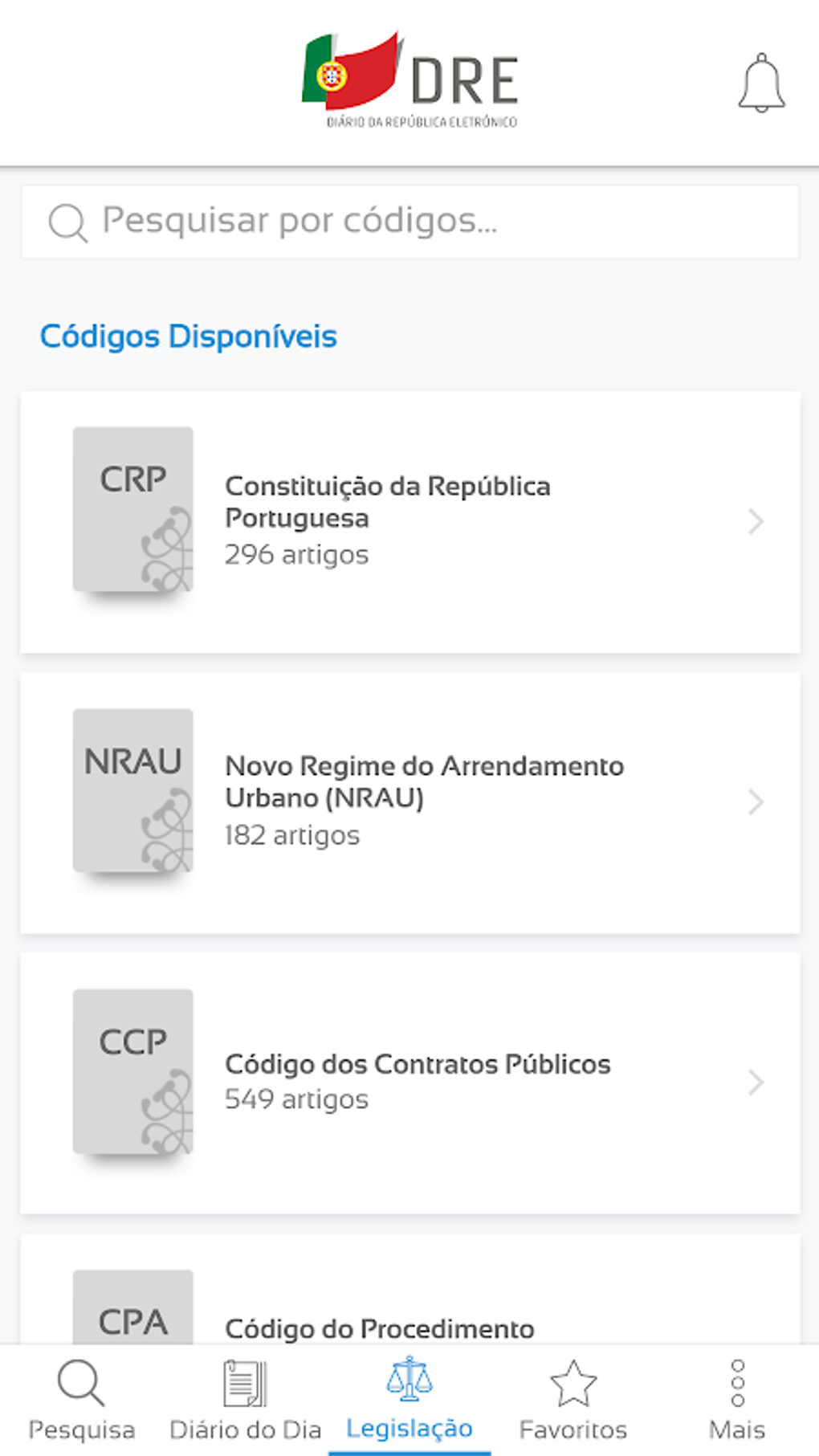Image resolution: width=819 pixels, height=1456 pixels.
Task: Open the CCP book cover icon
Action: [x=132, y=1071]
